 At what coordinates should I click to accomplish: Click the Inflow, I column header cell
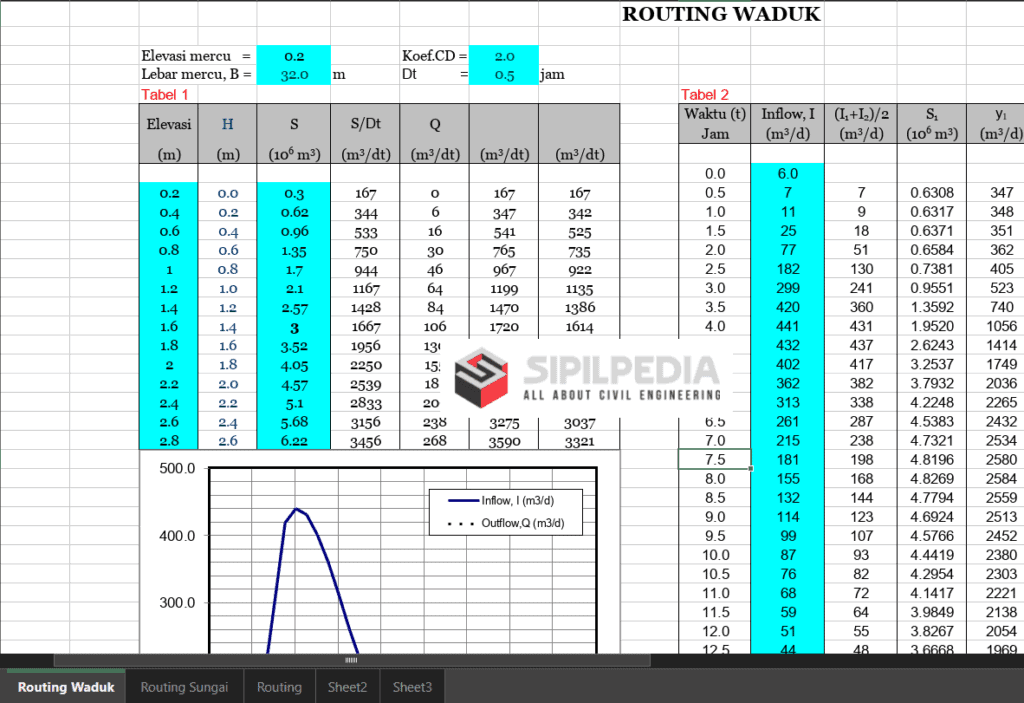pos(787,123)
